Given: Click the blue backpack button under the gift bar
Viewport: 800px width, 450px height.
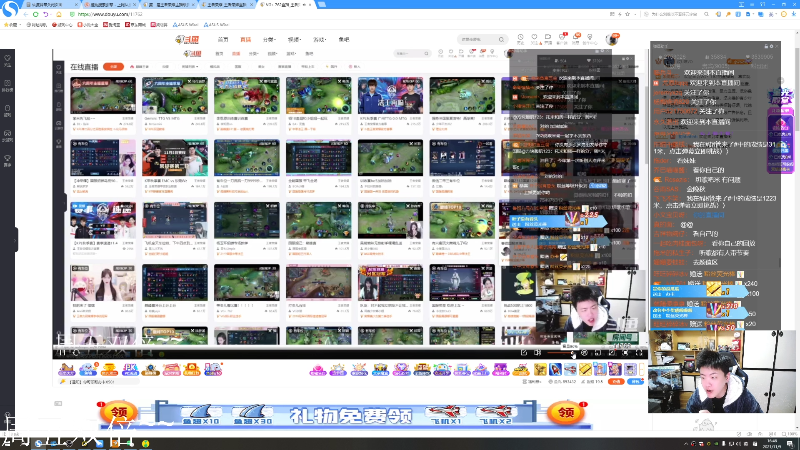Looking at the screenshot, I should tap(635, 381).
